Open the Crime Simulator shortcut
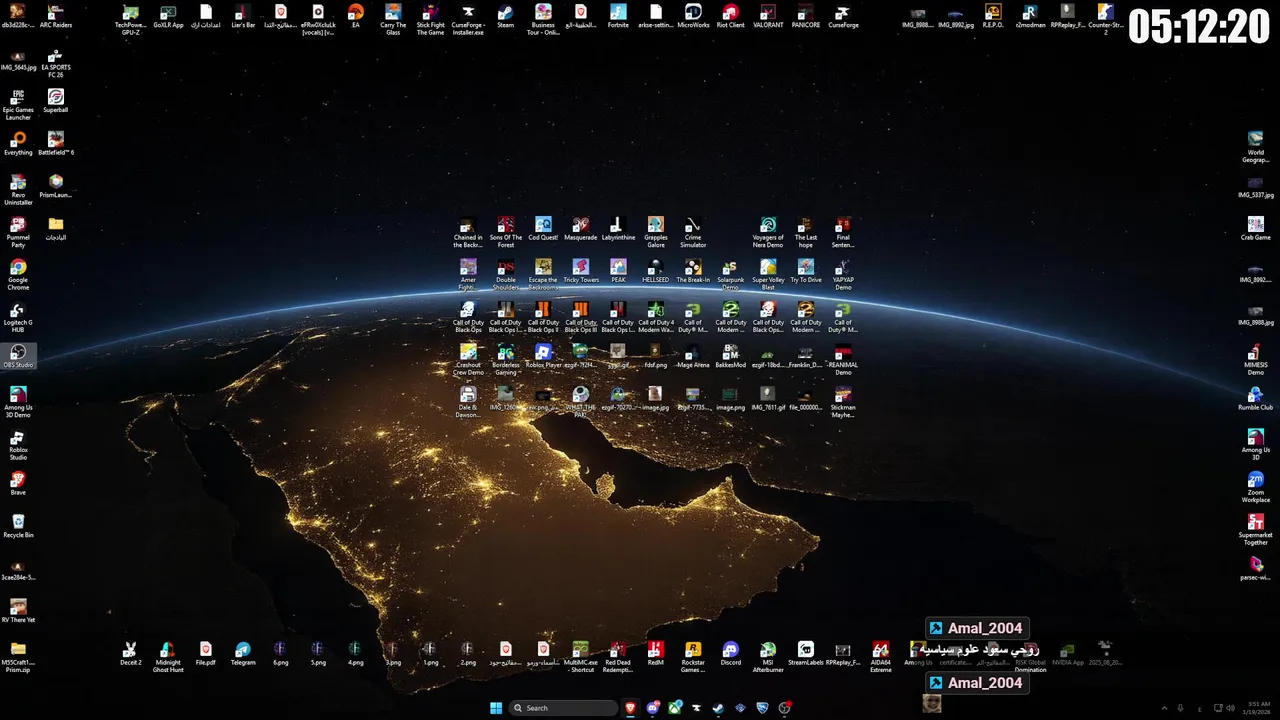The width and height of the screenshot is (1280, 720). click(693, 232)
